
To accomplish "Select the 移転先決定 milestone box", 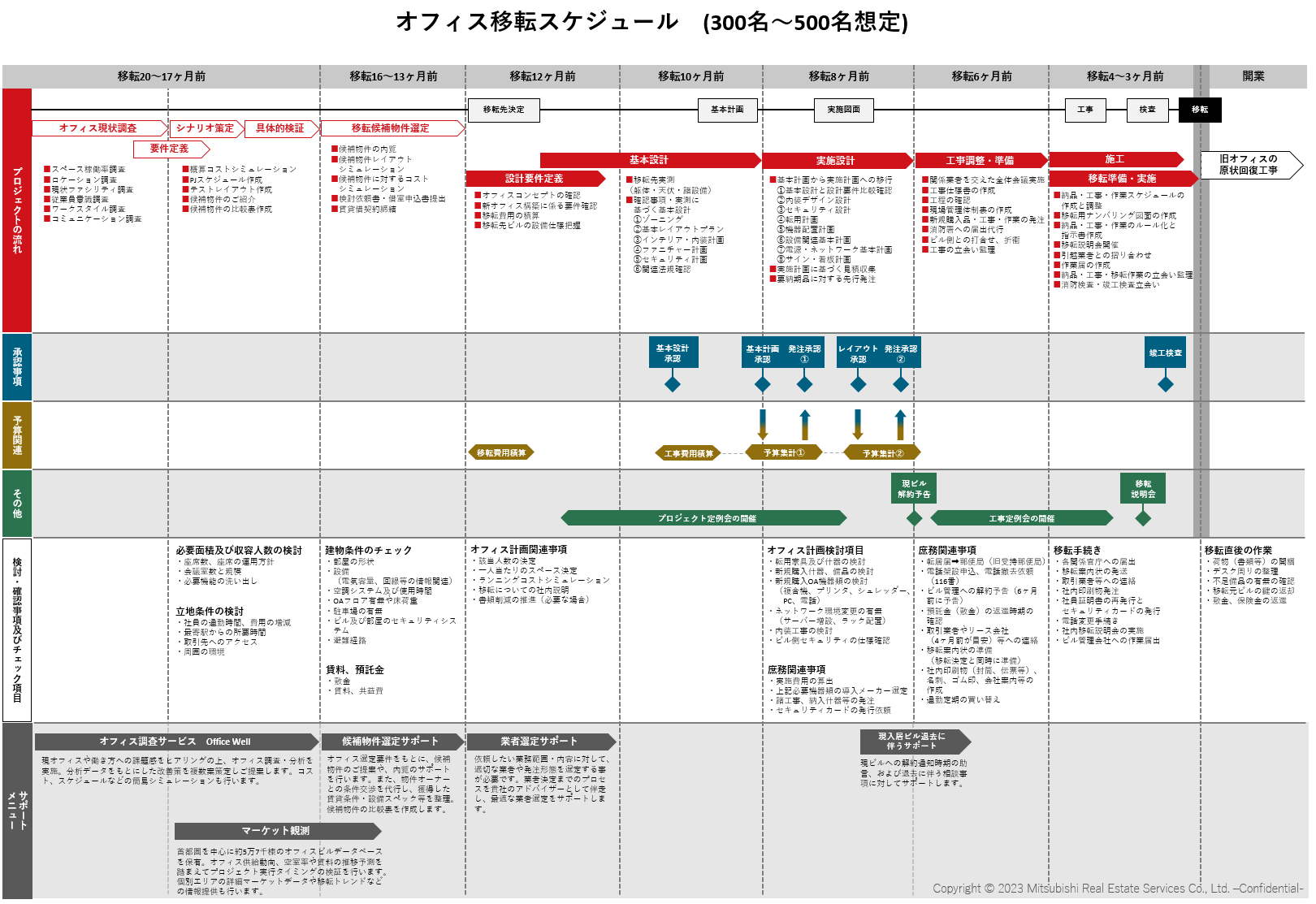I will [504, 110].
